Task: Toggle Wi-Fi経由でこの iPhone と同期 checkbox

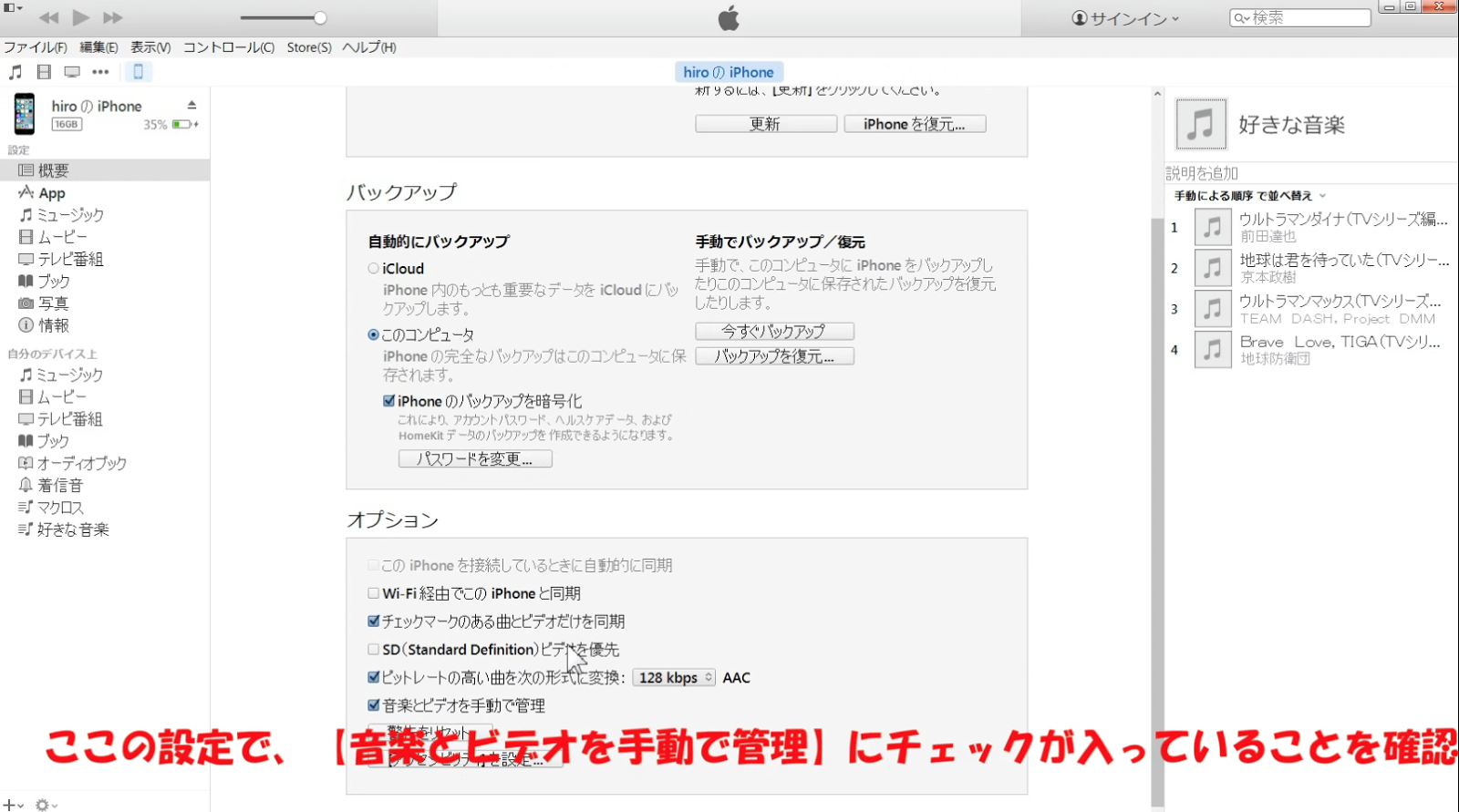Action: [374, 593]
